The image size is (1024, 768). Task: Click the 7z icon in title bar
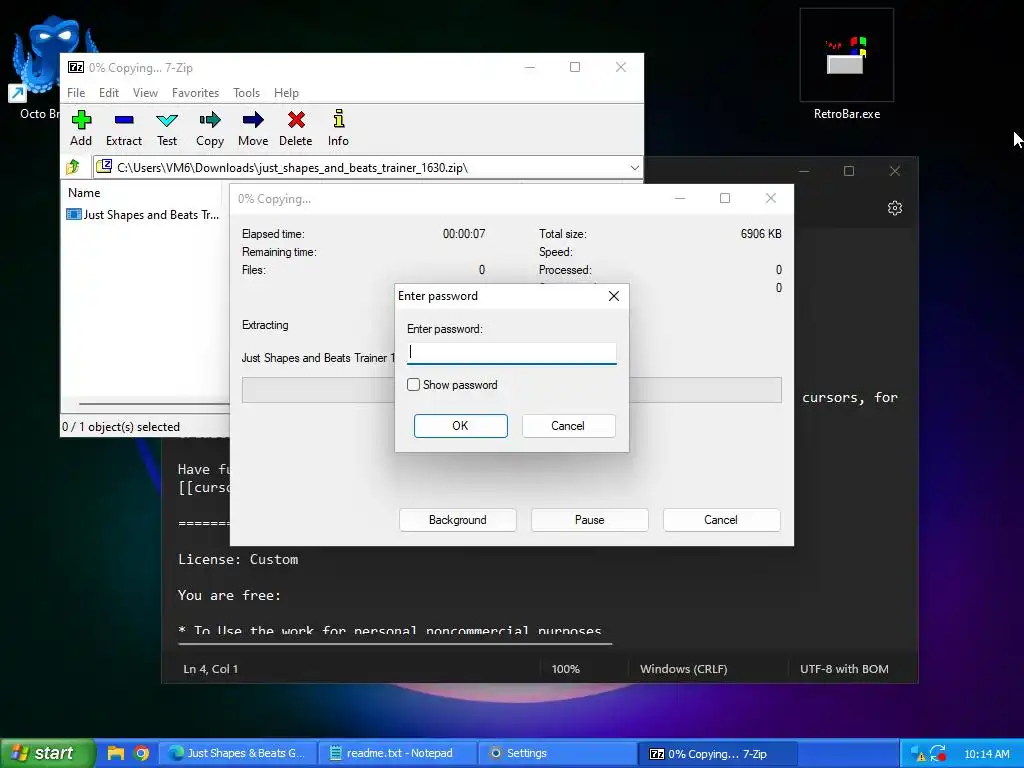[x=76, y=67]
